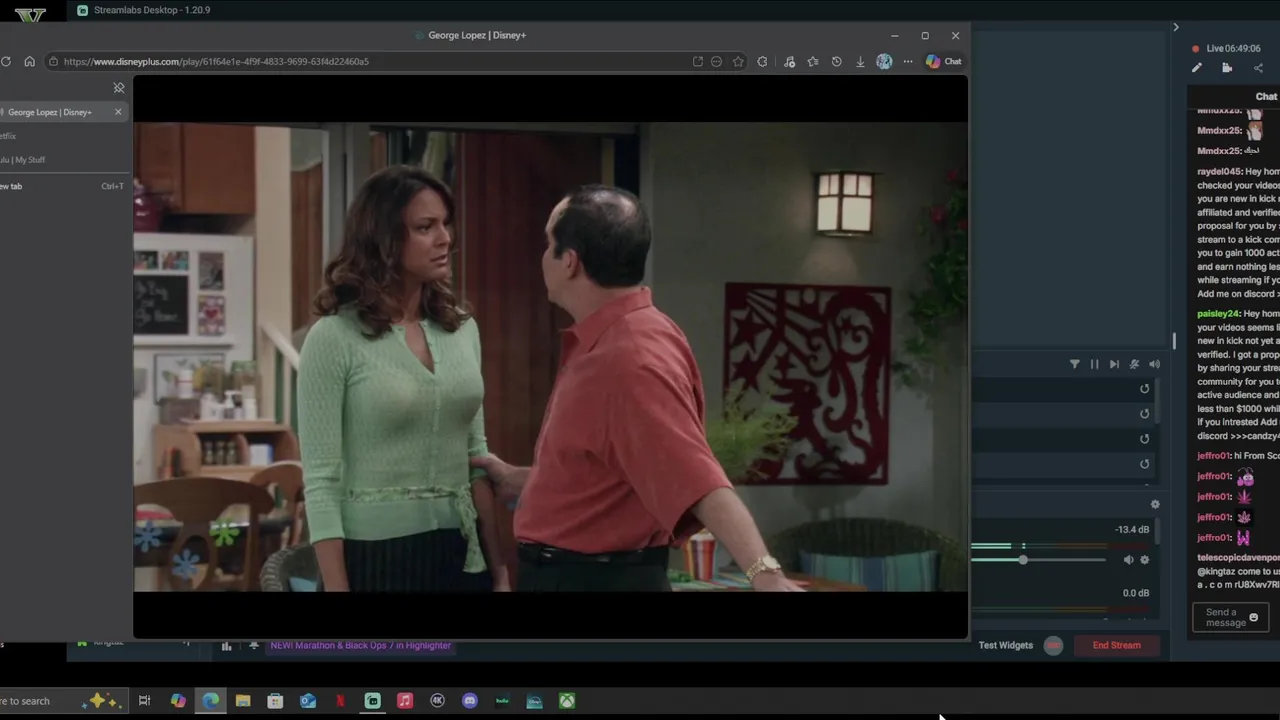Open the chat emoji picker
Viewport: 1280px width, 720px height.
point(1254,617)
